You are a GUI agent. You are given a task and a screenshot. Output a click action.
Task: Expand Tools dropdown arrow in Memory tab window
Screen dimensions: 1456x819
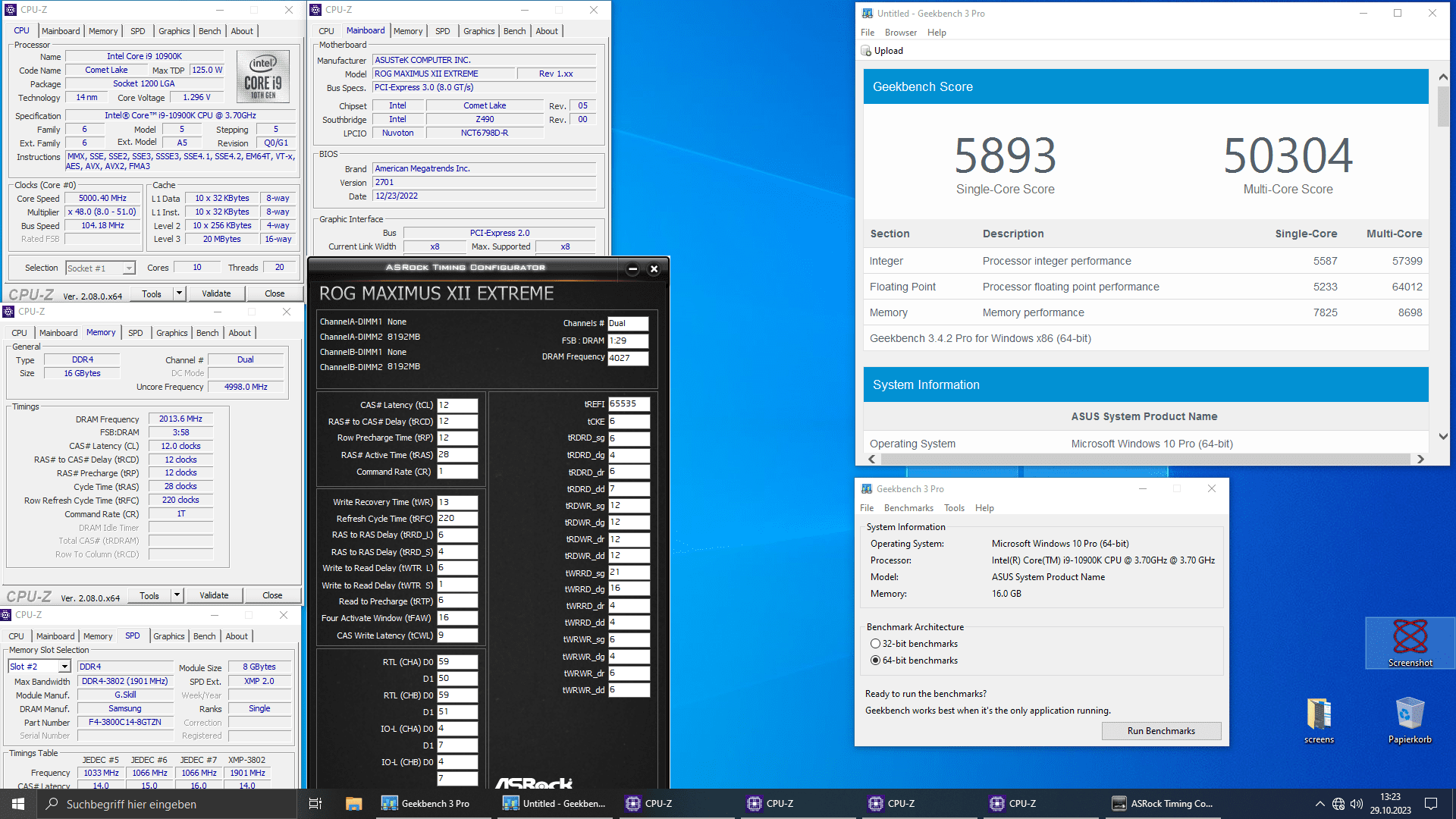point(177,595)
